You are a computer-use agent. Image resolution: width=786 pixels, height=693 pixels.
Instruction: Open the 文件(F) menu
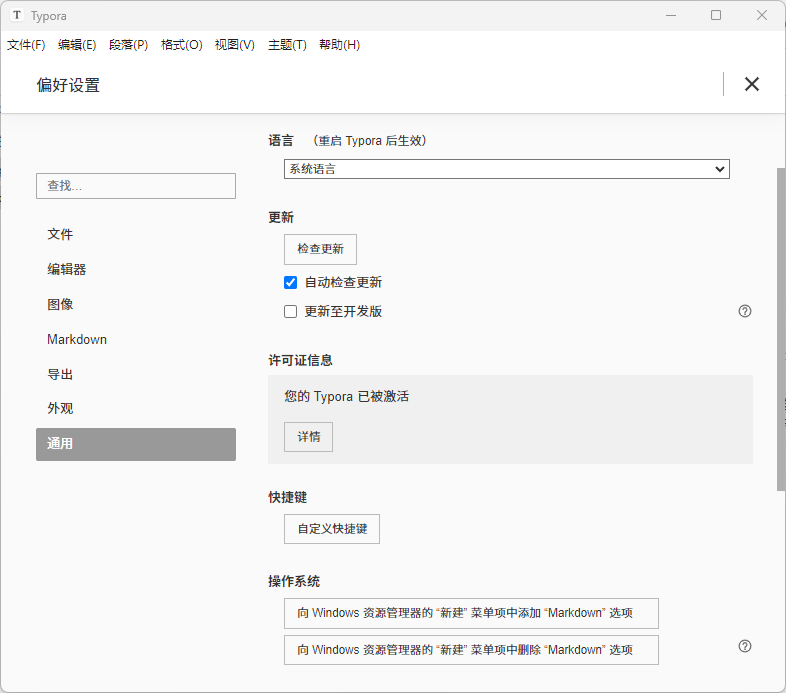point(26,45)
